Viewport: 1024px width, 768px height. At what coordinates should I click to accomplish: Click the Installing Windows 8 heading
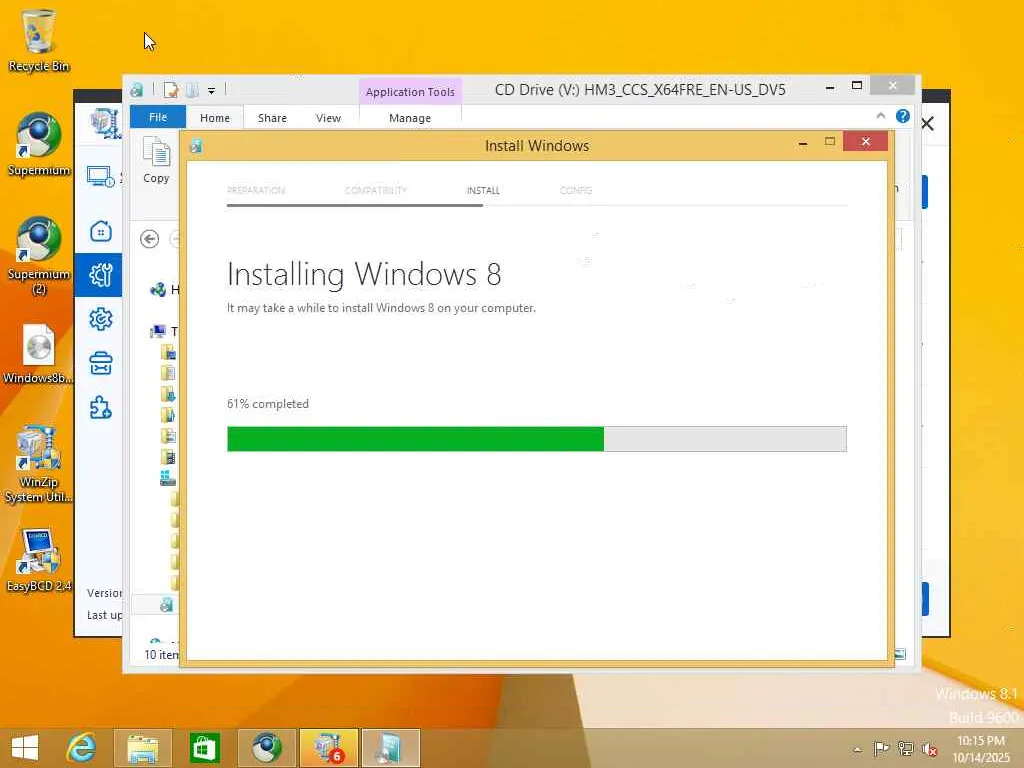click(x=364, y=274)
